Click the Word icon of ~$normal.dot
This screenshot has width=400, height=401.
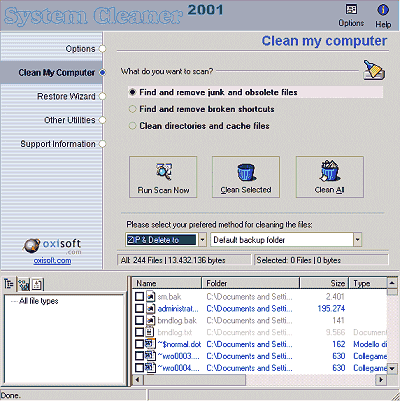tap(150, 344)
